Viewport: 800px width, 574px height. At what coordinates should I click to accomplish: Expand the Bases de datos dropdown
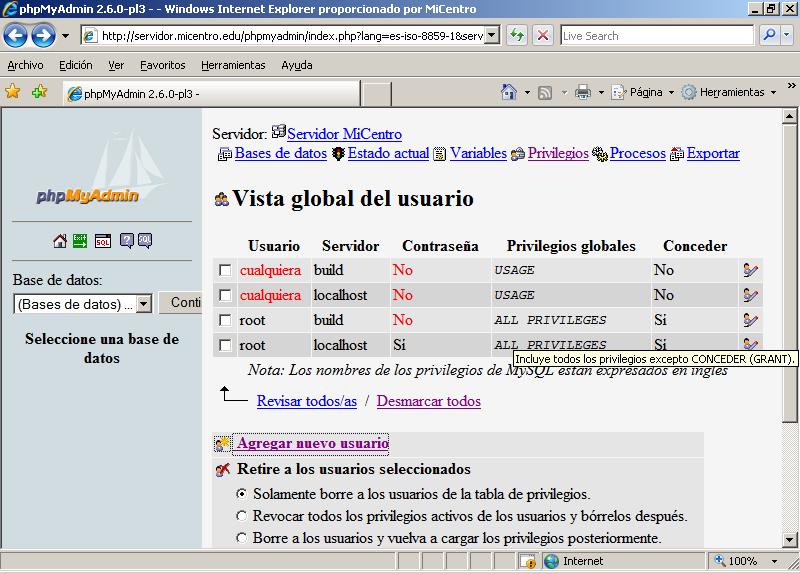(143, 304)
